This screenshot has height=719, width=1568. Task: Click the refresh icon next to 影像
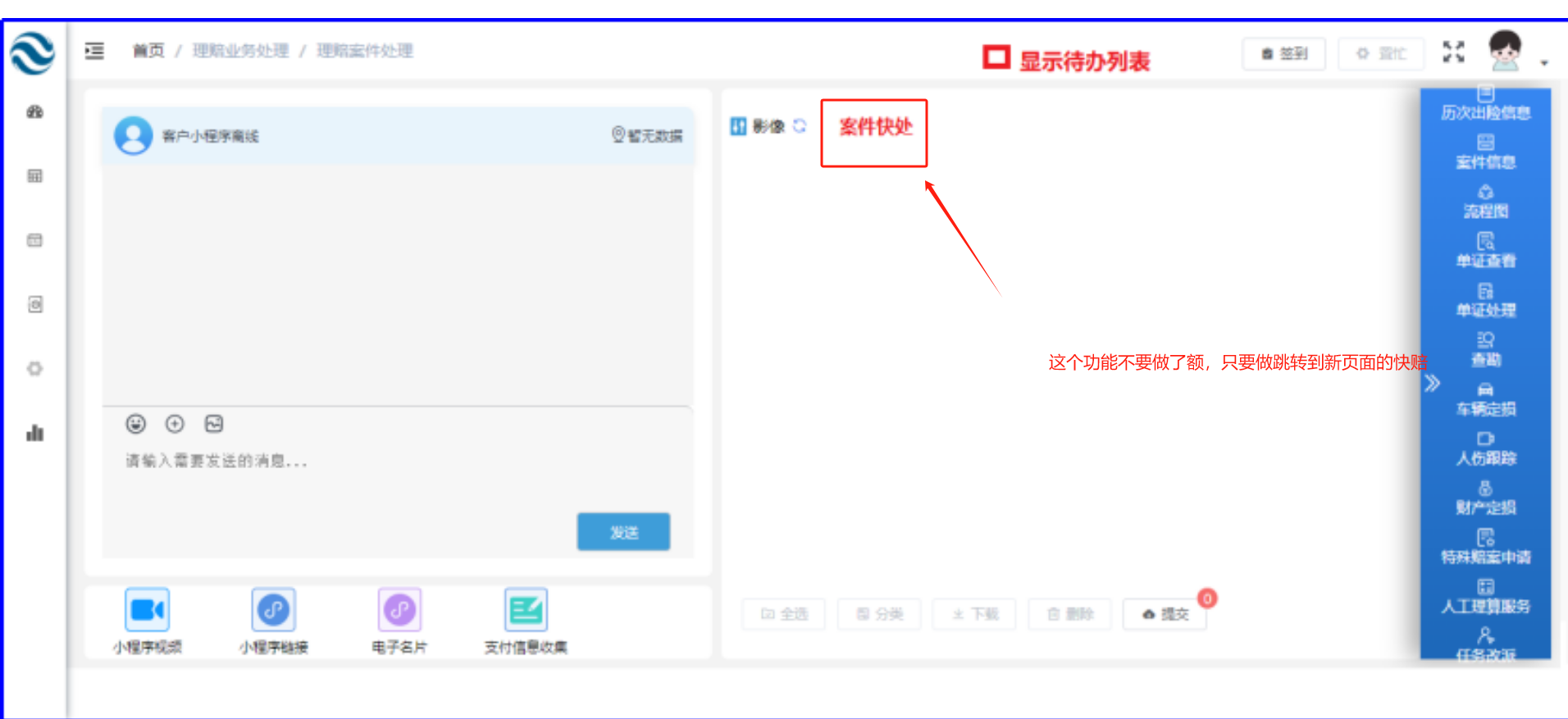tap(800, 126)
